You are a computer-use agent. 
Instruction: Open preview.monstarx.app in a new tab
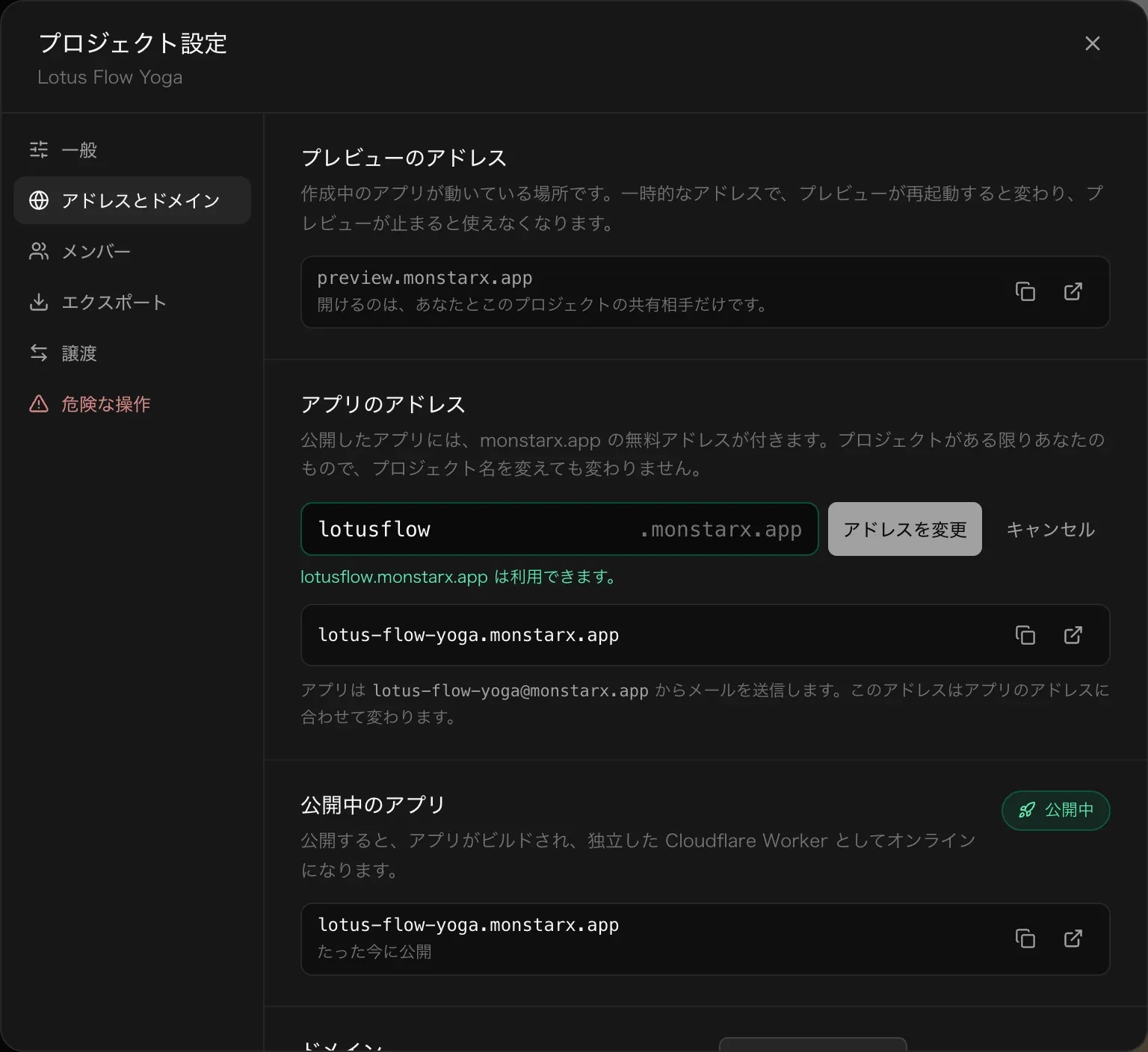(x=1073, y=291)
